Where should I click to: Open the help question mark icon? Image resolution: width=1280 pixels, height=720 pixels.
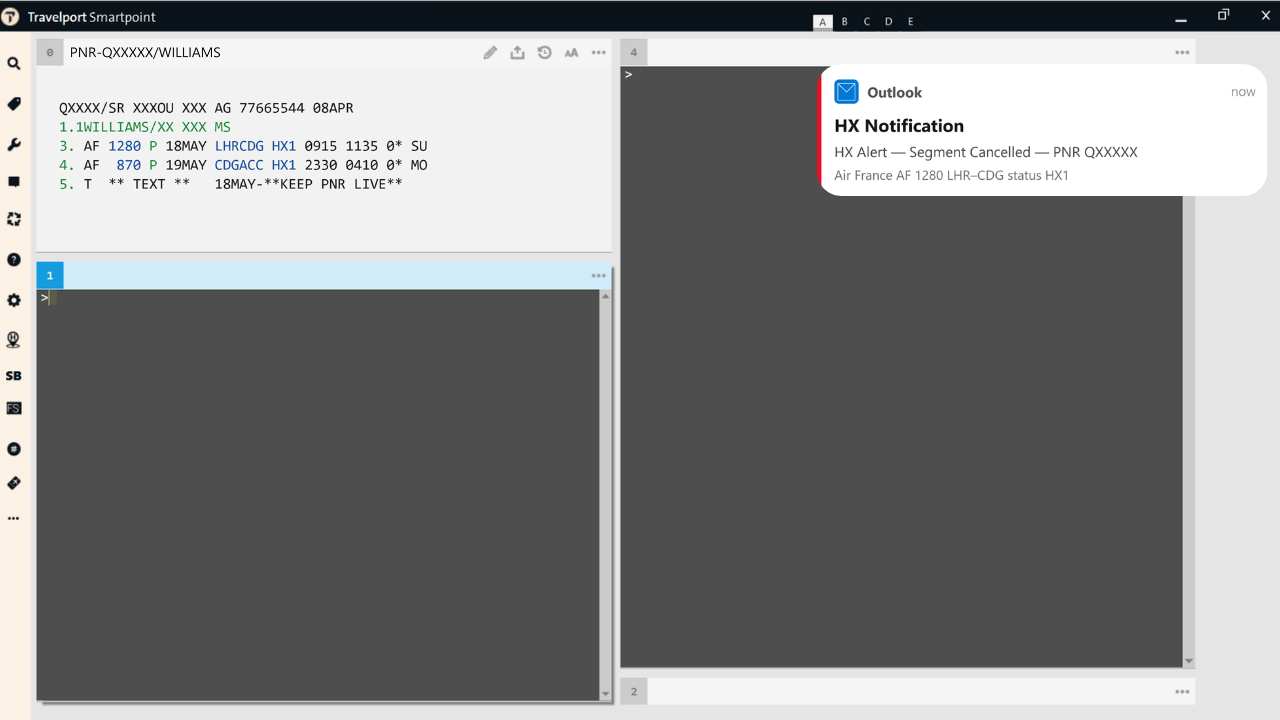14,260
